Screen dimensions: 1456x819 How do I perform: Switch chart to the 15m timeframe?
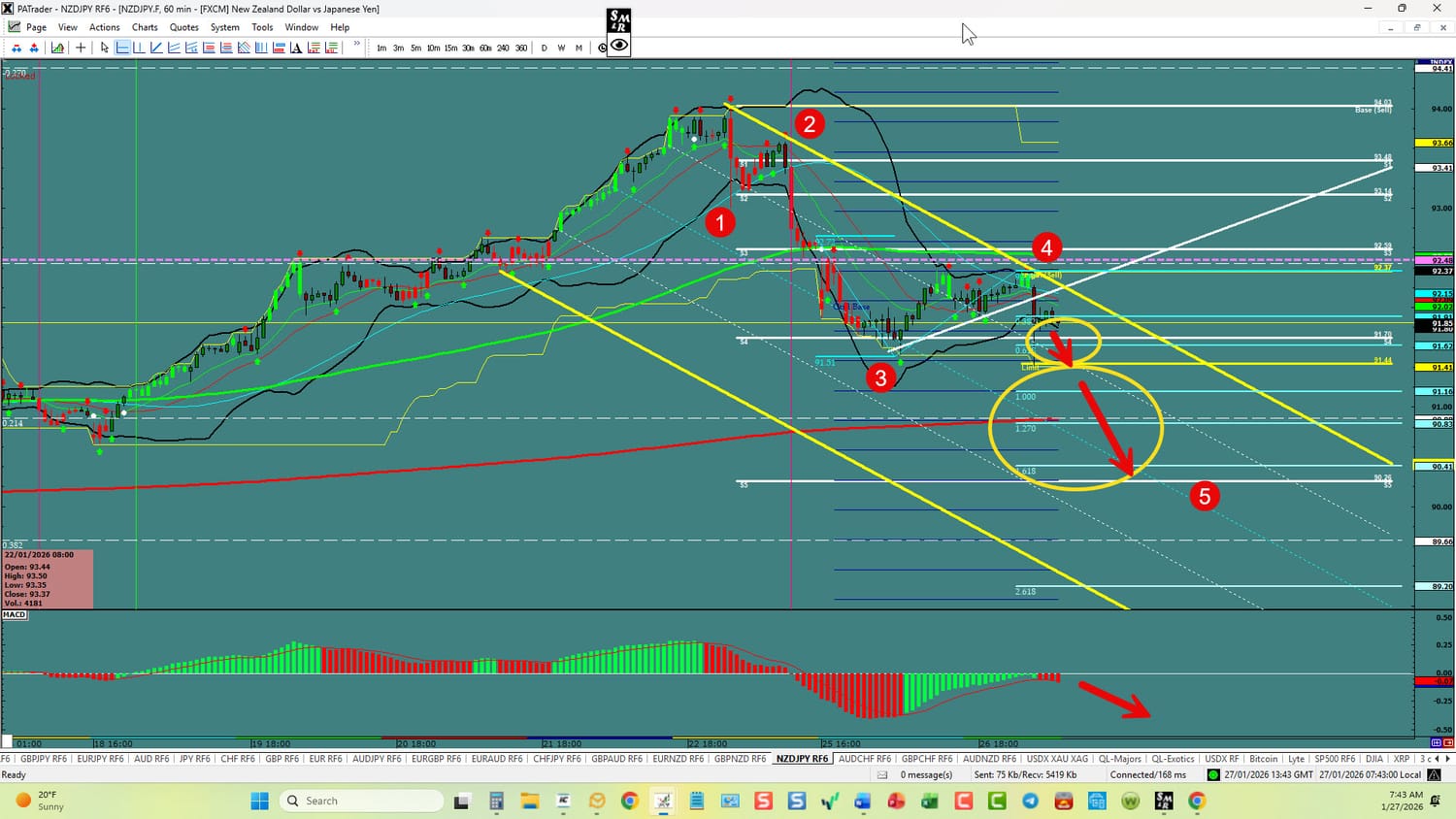click(450, 48)
